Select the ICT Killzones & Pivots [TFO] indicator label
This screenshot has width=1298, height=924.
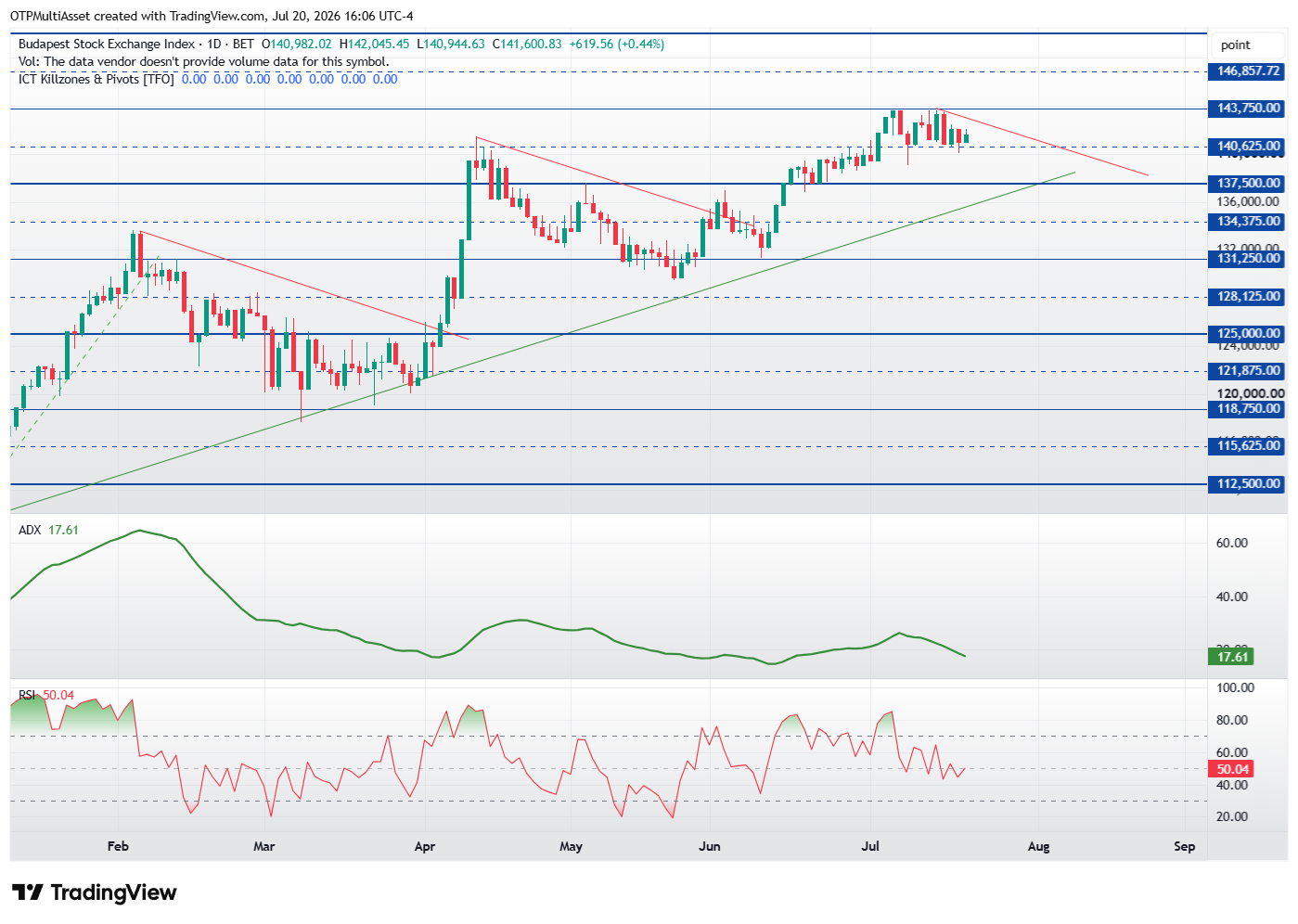point(96,79)
